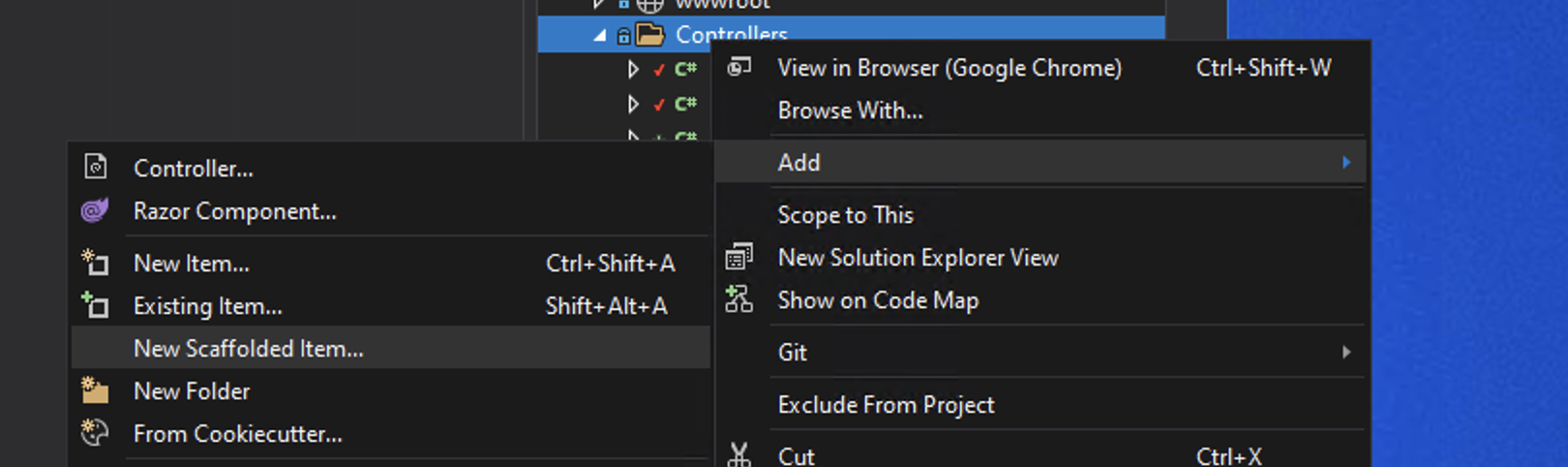Click the New Folder icon
The image size is (1568, 467).
click(95, 390)
